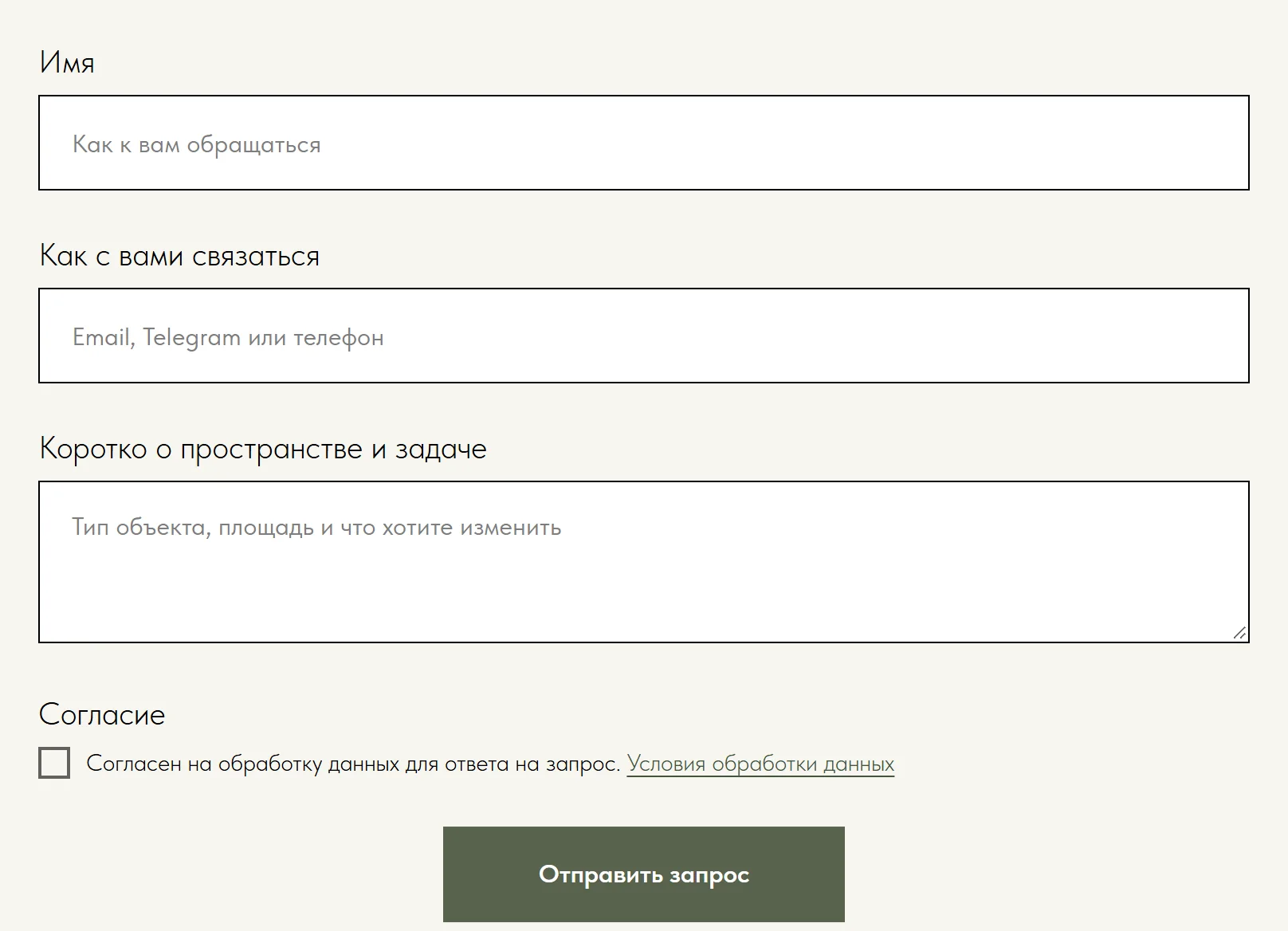
Task: Click the 'Отправить запрос' button
Action: click(x=643, y=874)
